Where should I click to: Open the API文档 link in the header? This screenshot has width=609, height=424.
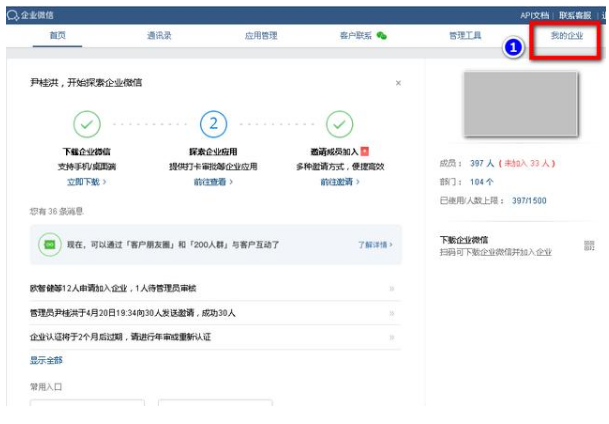(534, 15)
